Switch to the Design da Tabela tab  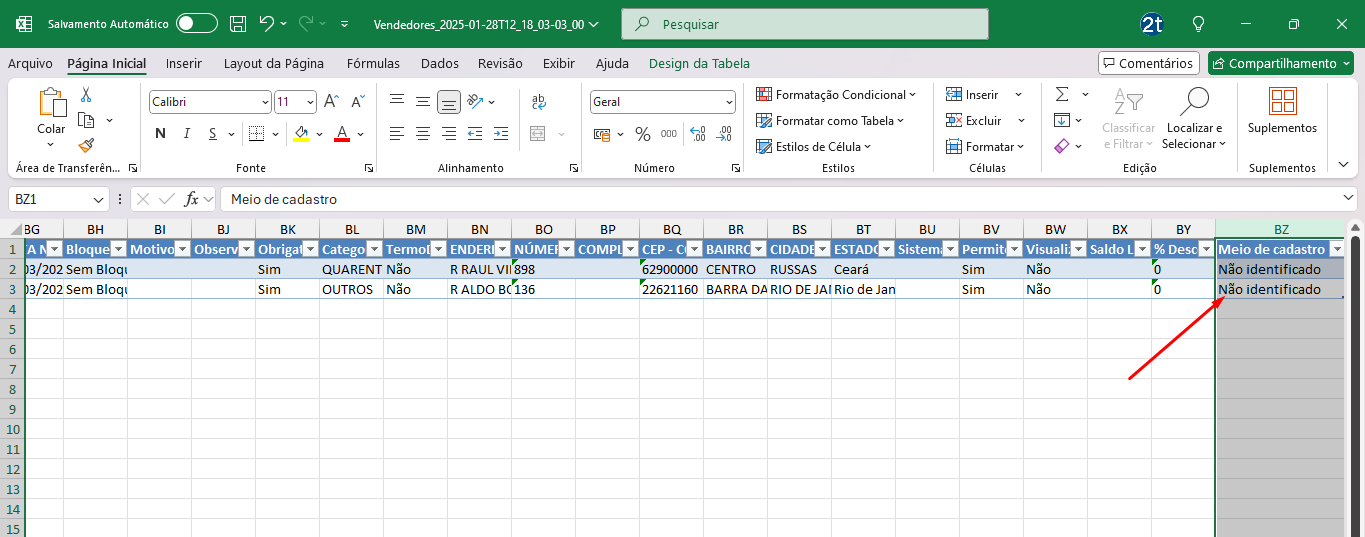click(699, 63)
